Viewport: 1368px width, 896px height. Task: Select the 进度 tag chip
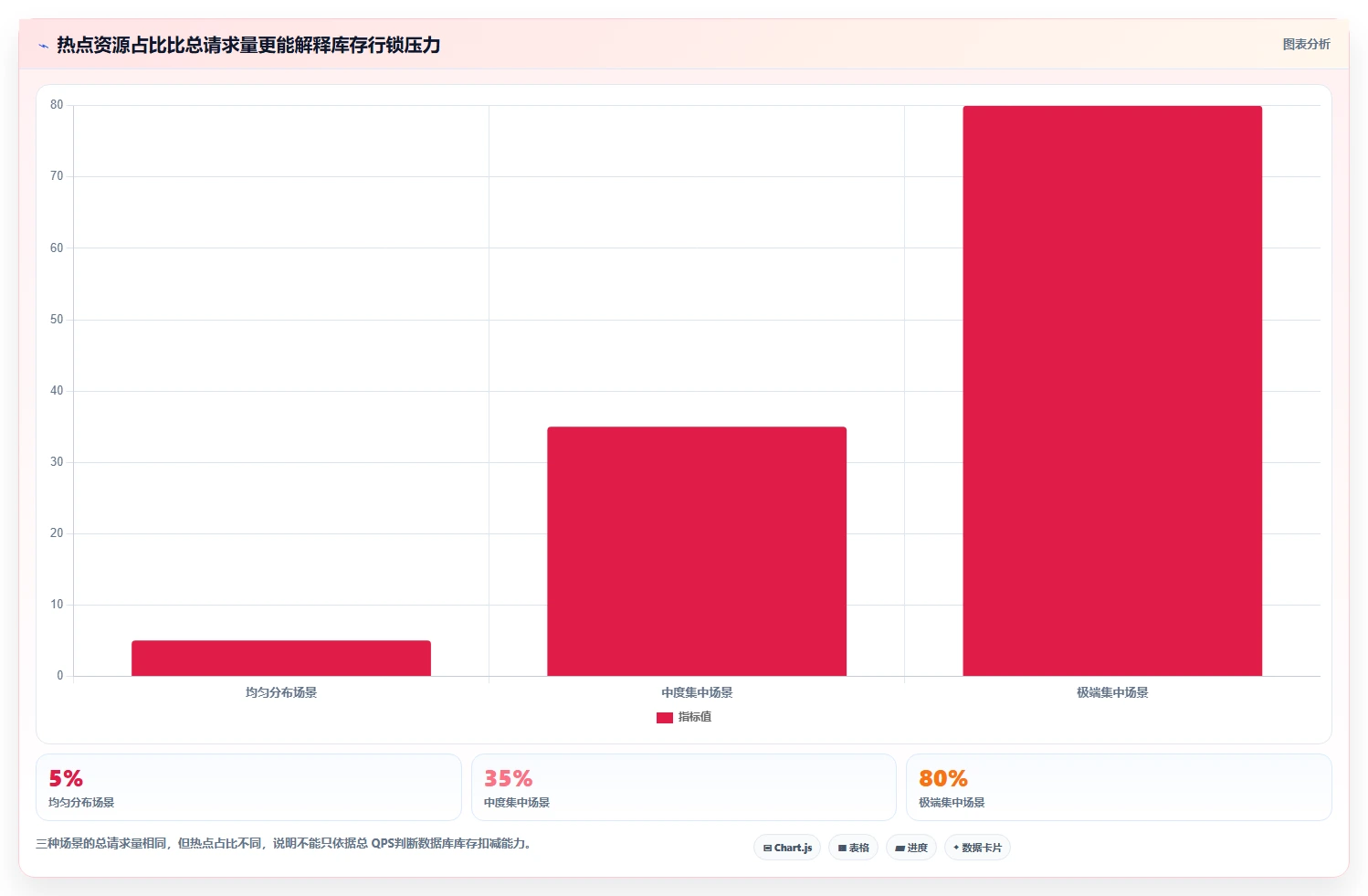(910, 848)
